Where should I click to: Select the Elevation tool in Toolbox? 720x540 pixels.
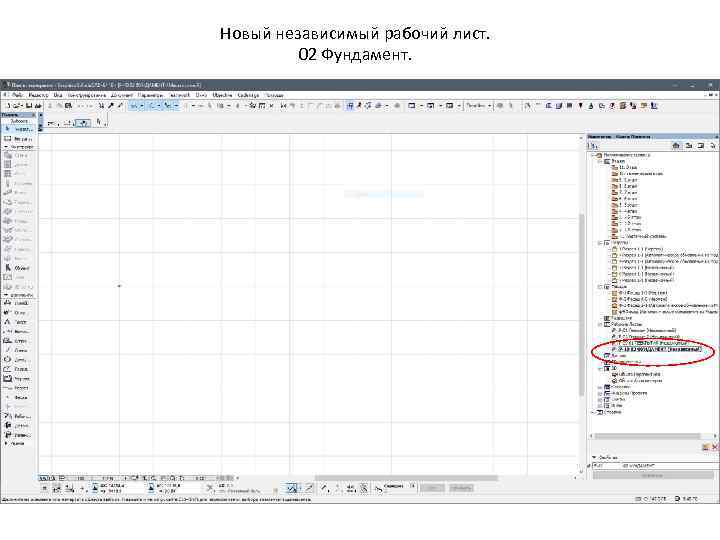point(18,397)
